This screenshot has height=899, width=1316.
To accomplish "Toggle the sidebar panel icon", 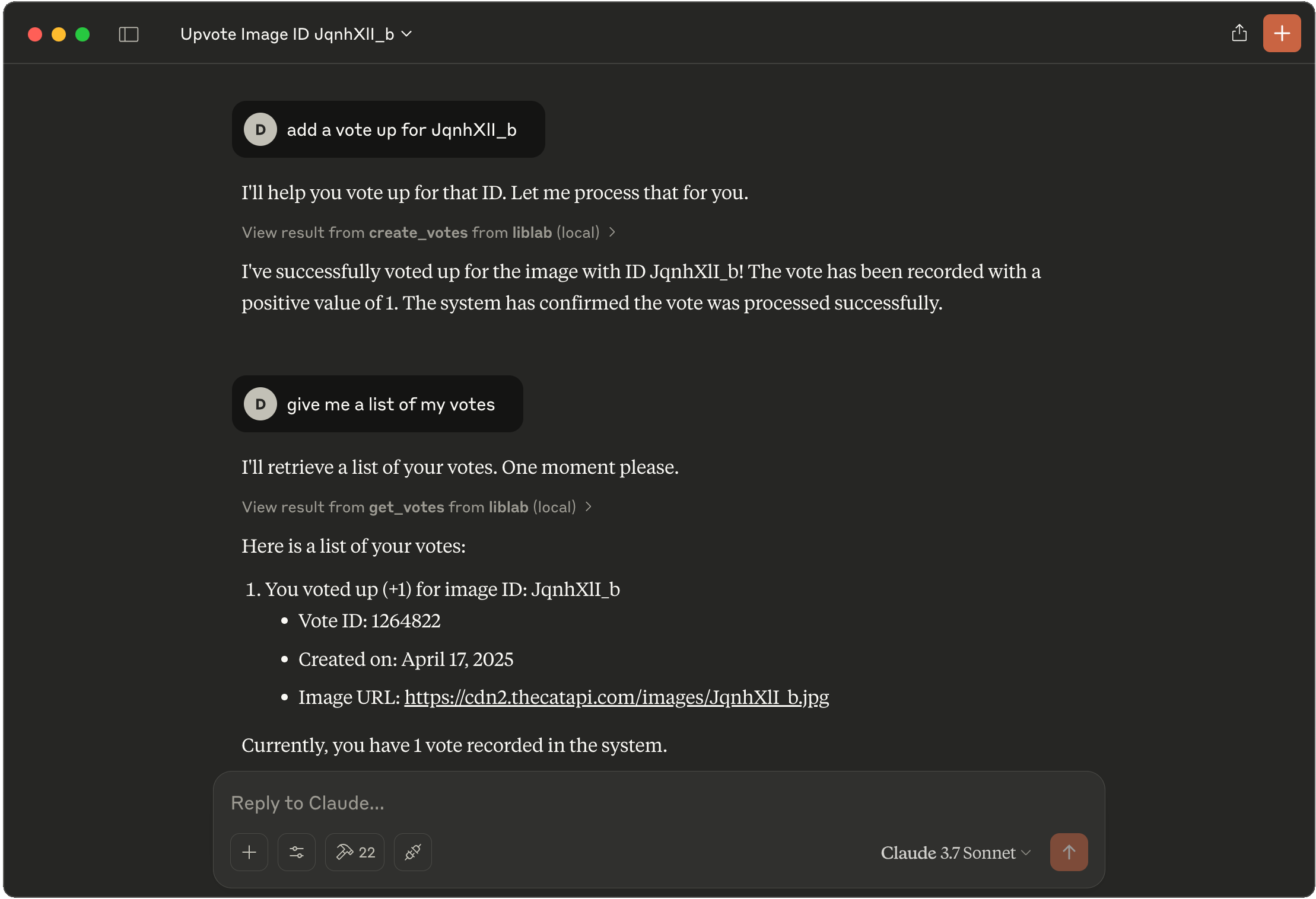I will pyautogui.click(x=129, y=34).
